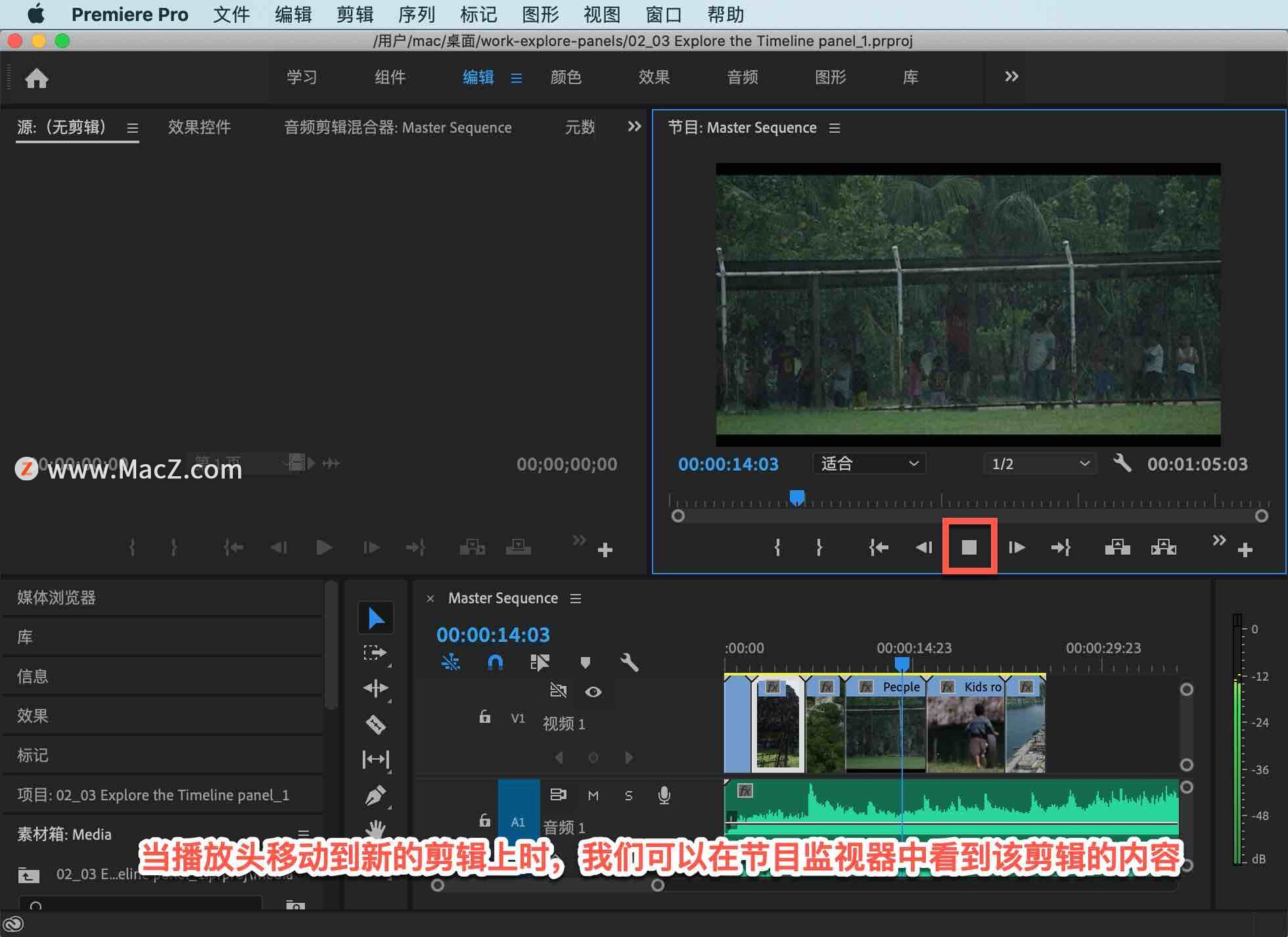Open the Apple menu
1288x937 pixels.
coord(36,14)
